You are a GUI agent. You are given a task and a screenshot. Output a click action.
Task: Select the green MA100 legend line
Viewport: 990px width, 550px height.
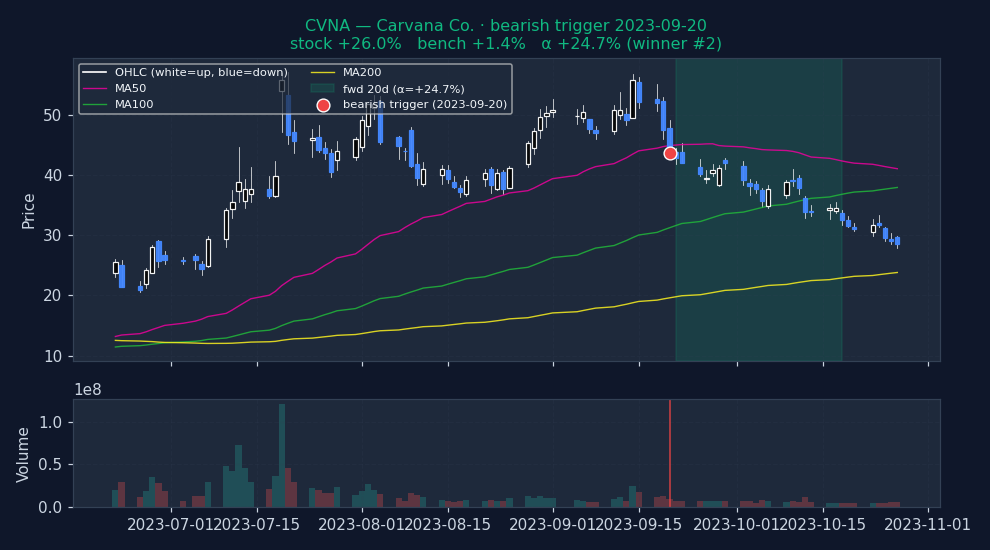point(94,104)
